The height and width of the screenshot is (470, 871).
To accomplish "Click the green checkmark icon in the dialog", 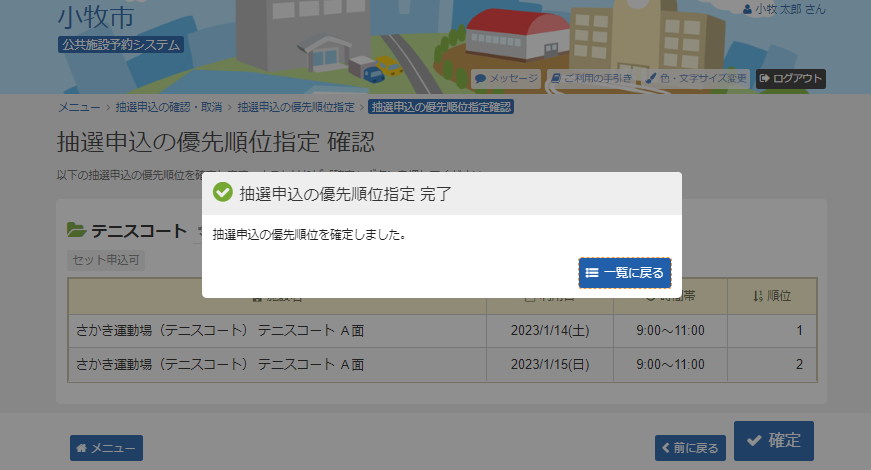I will tap(223, 194).
